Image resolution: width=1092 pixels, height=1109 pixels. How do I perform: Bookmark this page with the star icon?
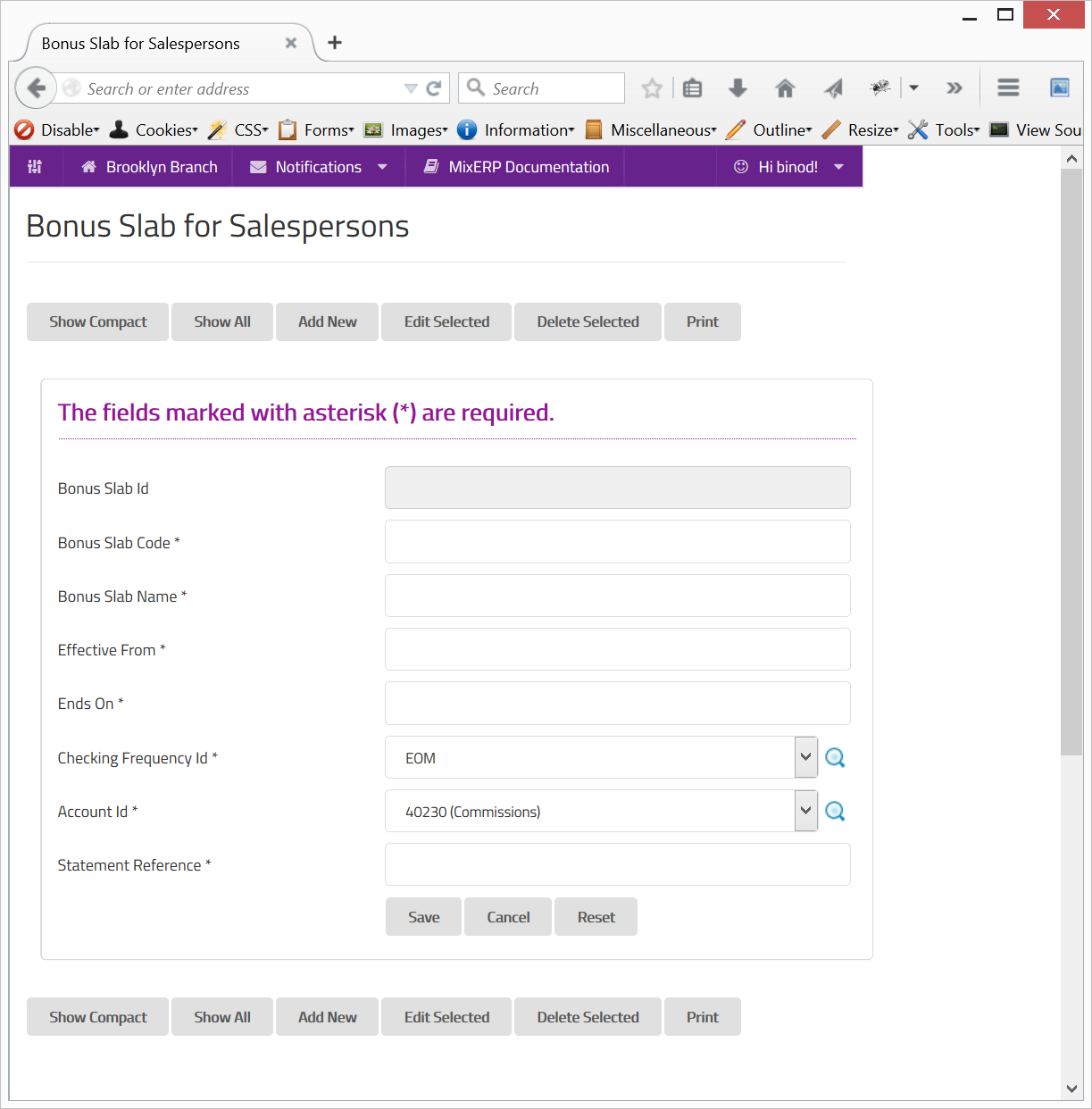tap(653, 88)
